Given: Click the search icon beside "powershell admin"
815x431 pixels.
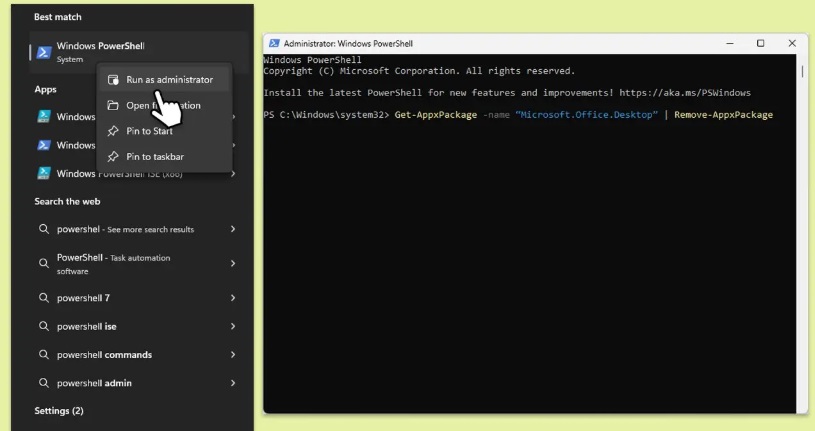Looking at the screenshot, I should (44, 383).
